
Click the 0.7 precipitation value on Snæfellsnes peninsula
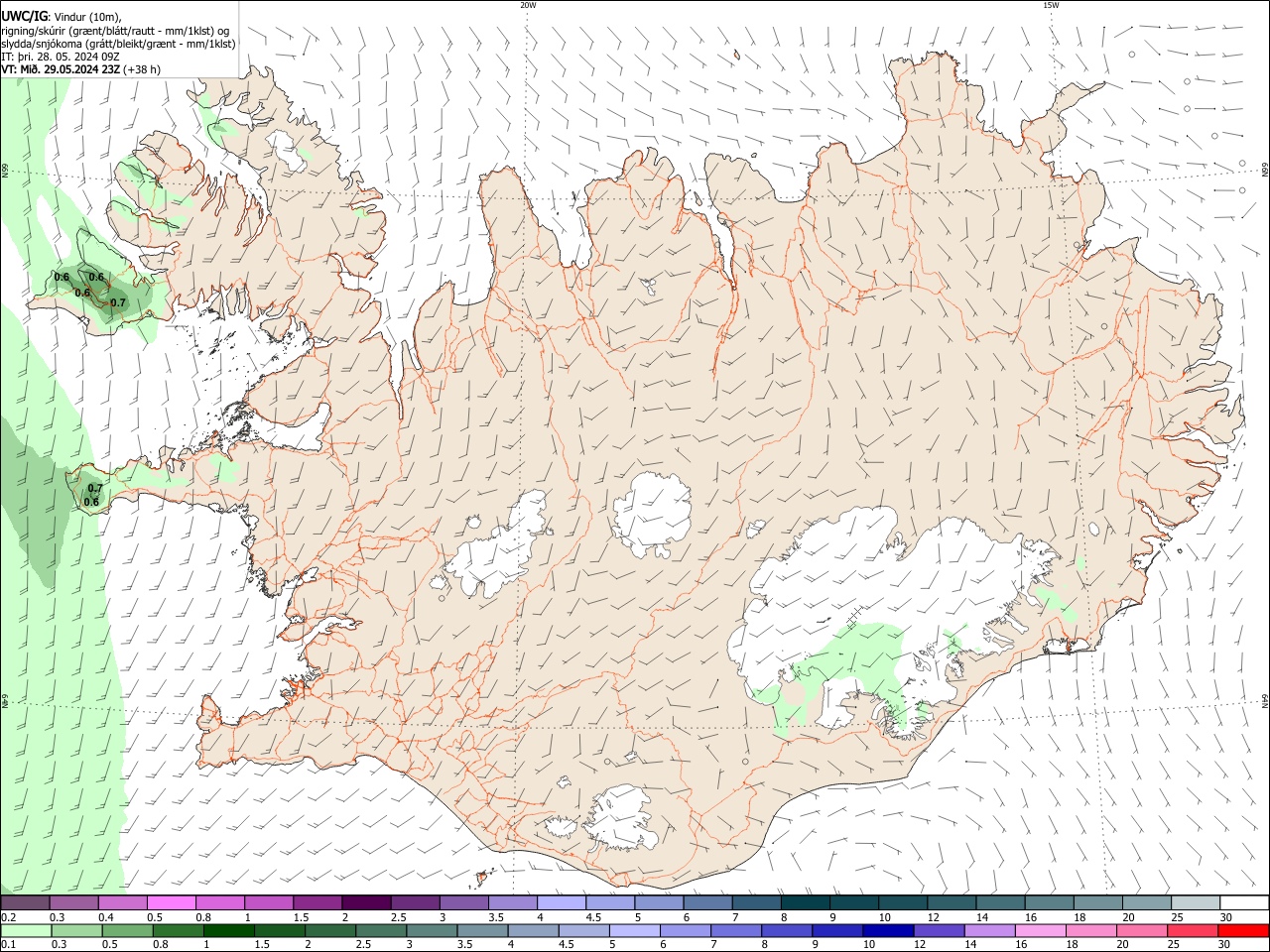[x=95, y=488]
